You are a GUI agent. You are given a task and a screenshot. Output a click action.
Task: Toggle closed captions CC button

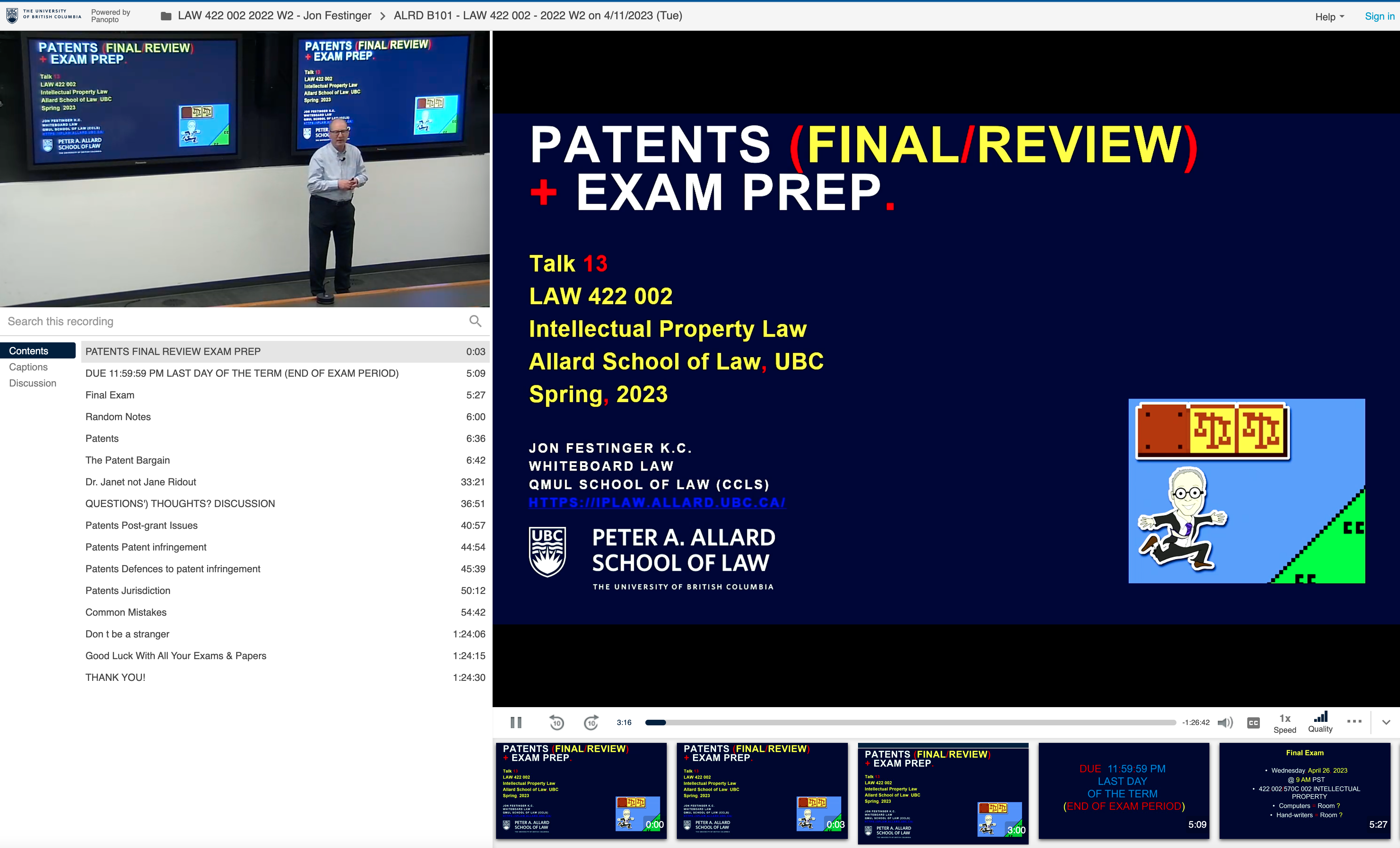click(x=1254, y=723)
